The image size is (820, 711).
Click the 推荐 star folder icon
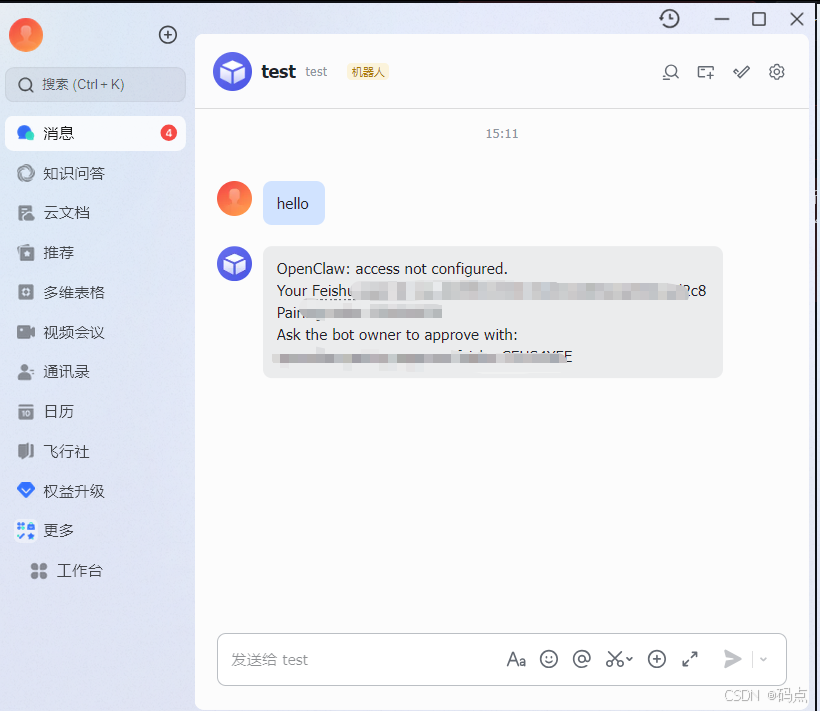[26, 253]
